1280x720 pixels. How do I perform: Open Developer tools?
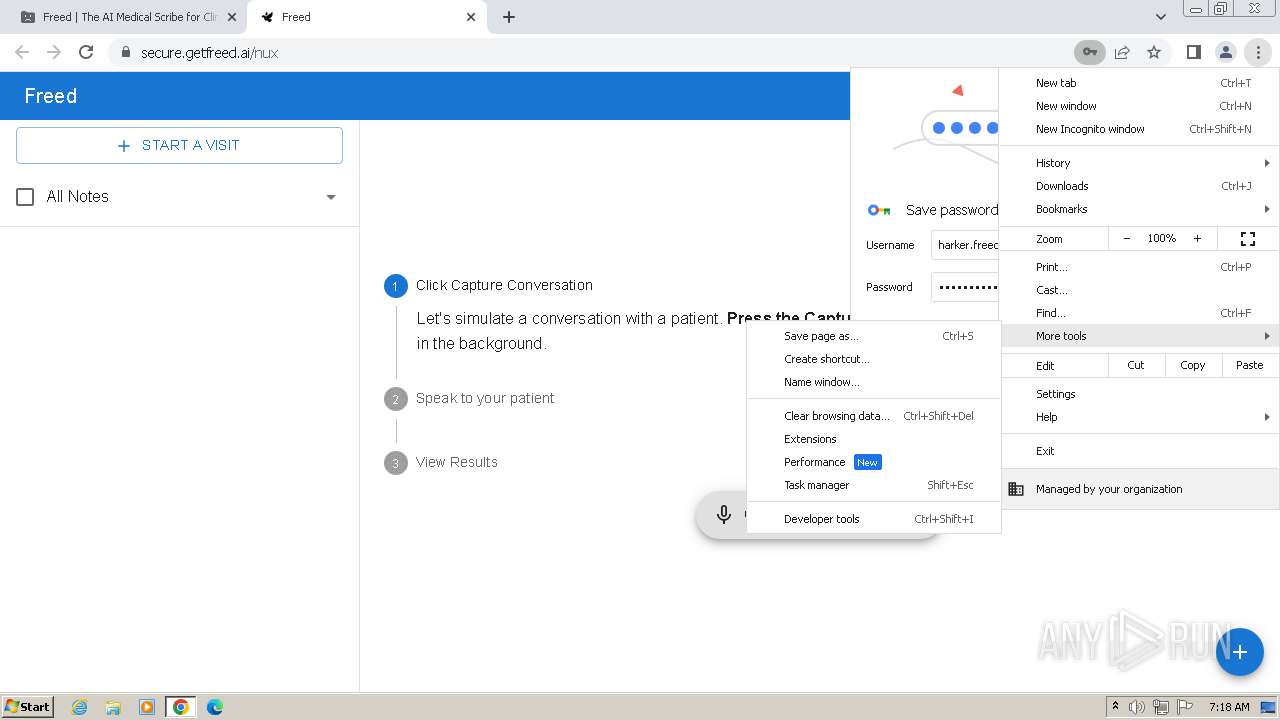pos(873,519)
